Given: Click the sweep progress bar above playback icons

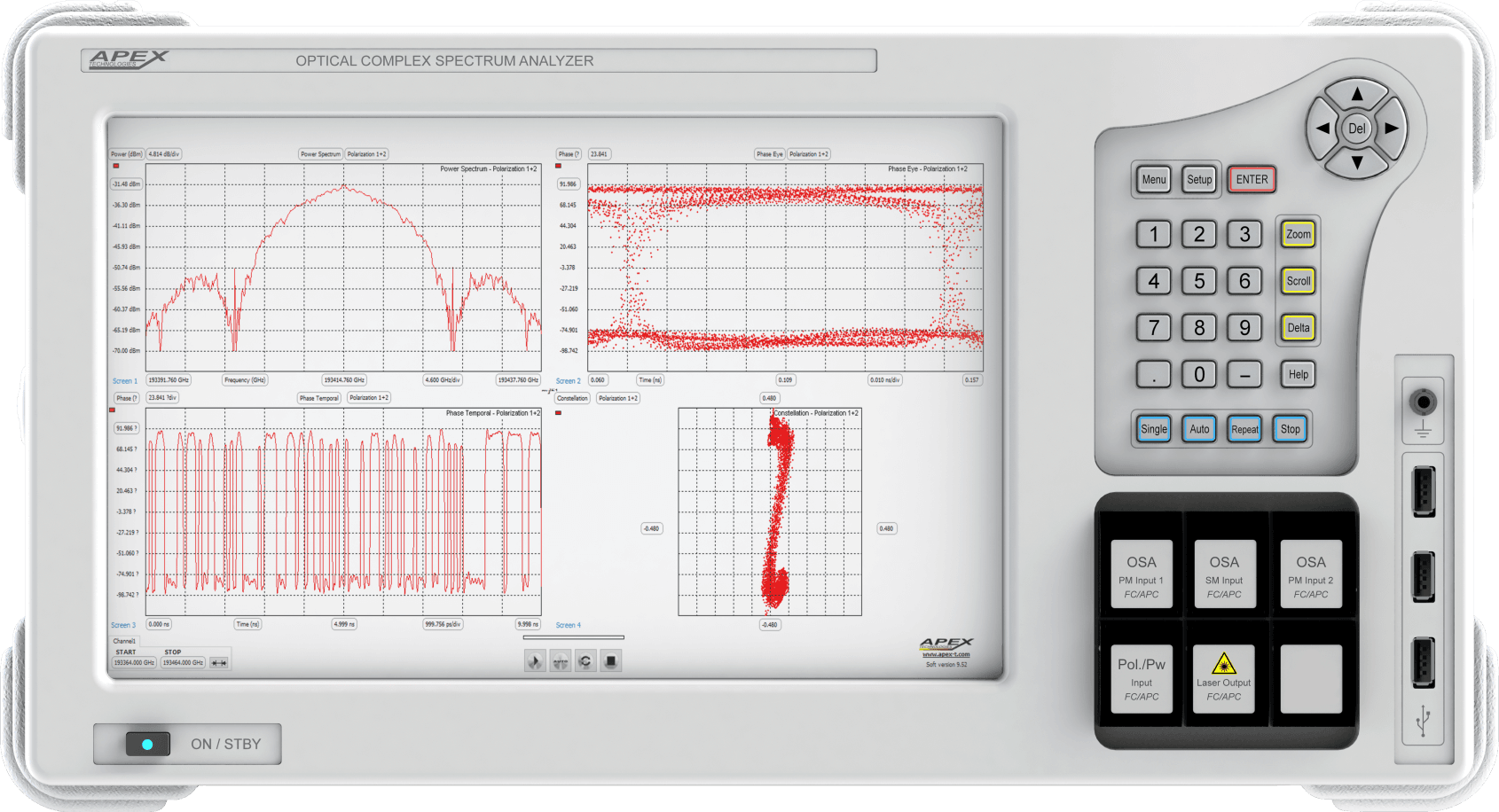Looking at the screenshot, I should click(573, 637).
